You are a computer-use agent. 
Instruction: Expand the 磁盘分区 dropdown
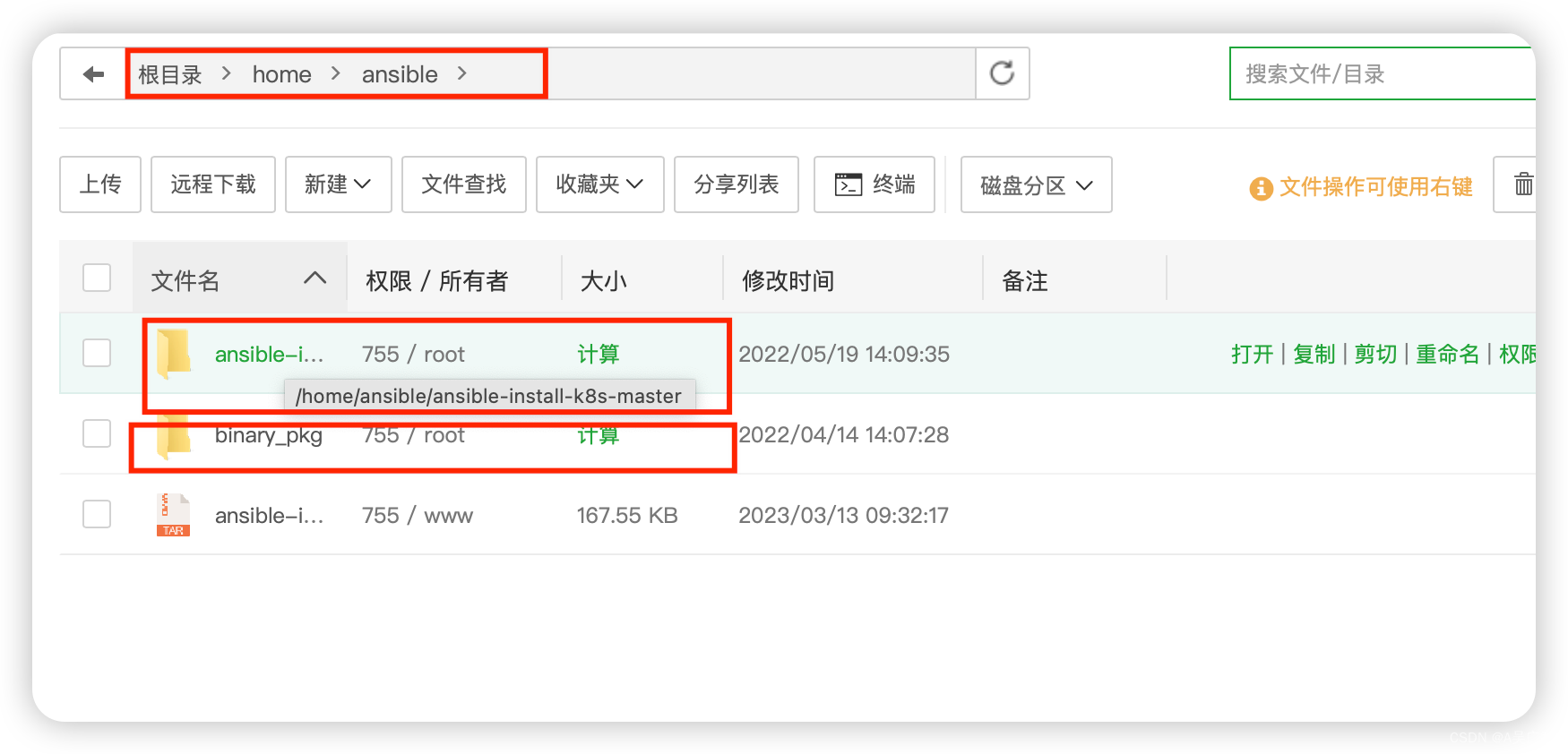1037,184
